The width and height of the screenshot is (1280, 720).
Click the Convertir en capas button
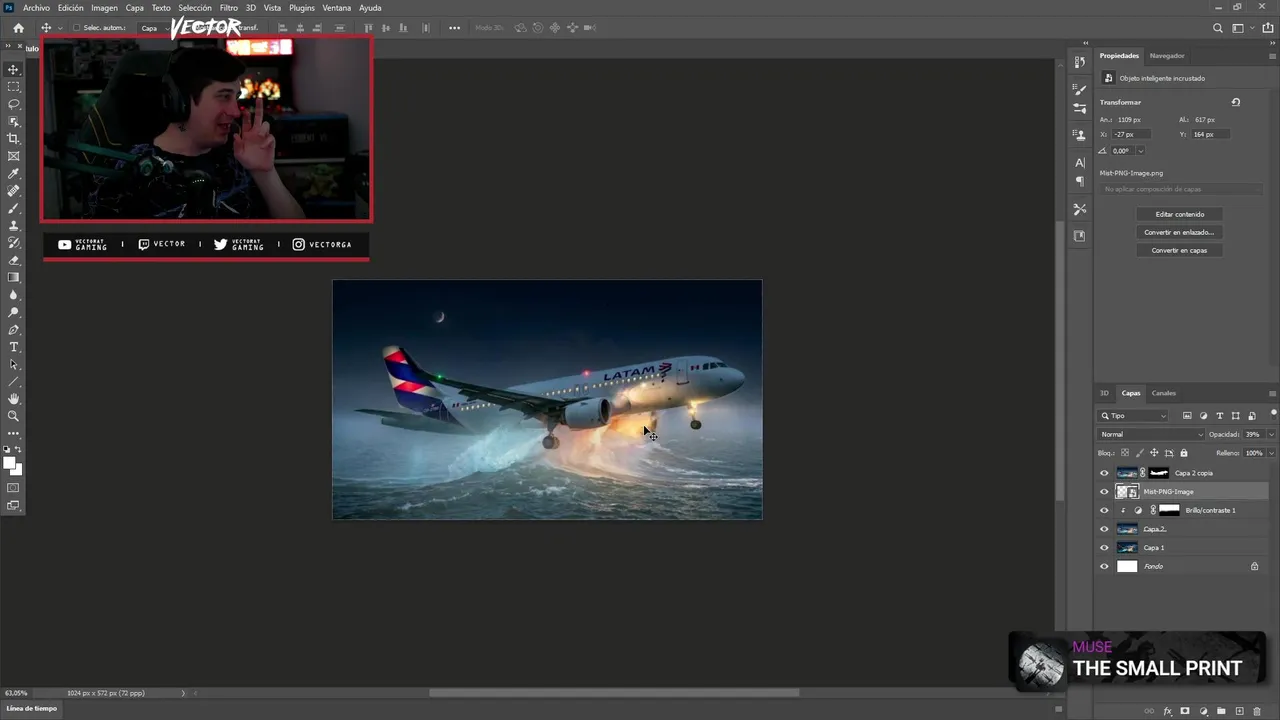point(1180,250)
